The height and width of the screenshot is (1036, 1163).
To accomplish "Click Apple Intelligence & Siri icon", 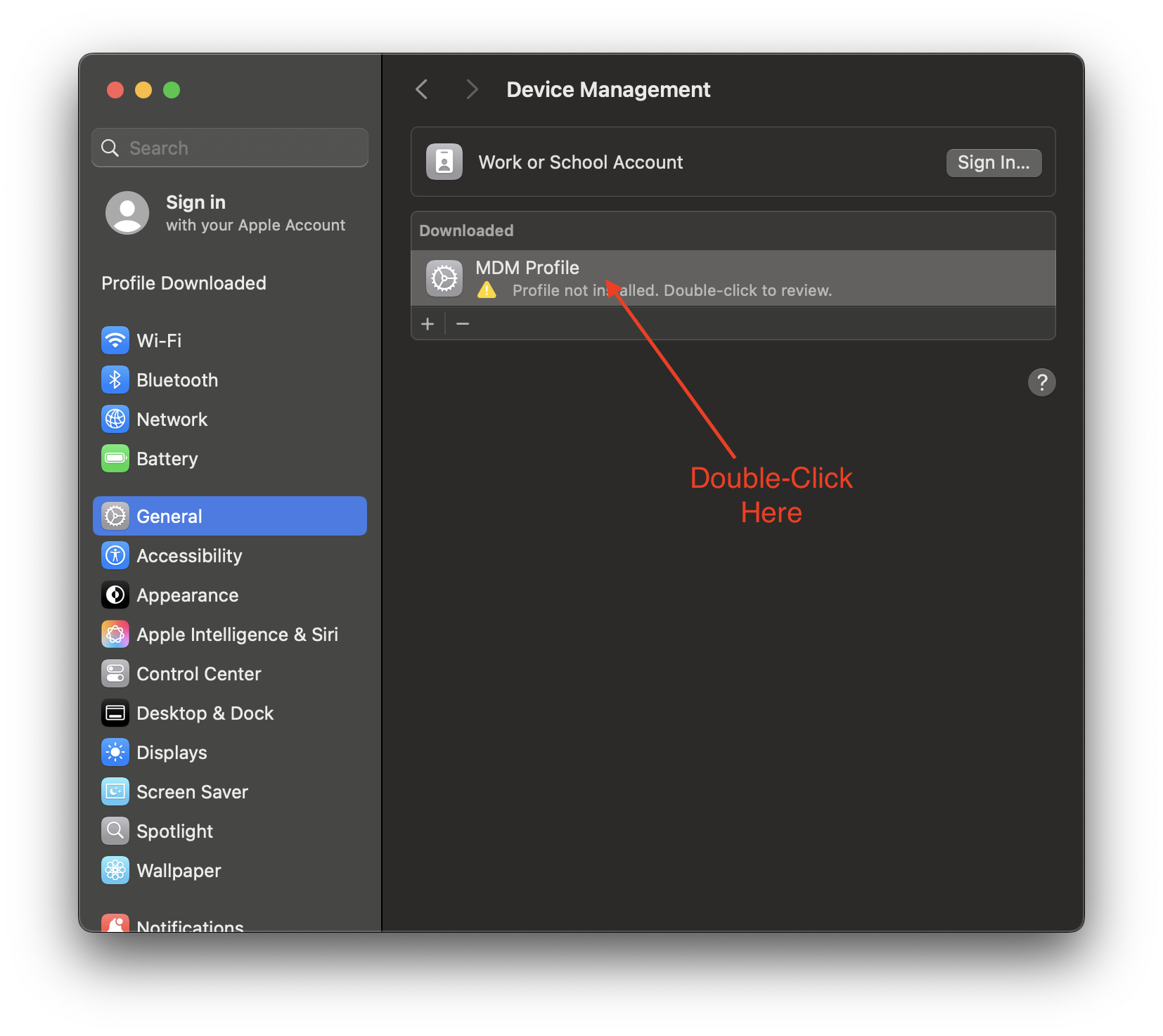I will pos(115,635).
